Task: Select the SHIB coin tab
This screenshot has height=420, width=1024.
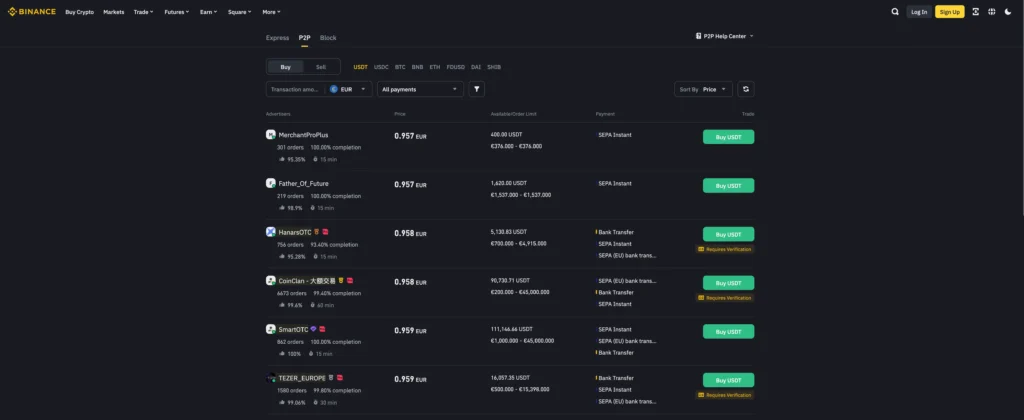Action: click(x=494, y=67)
